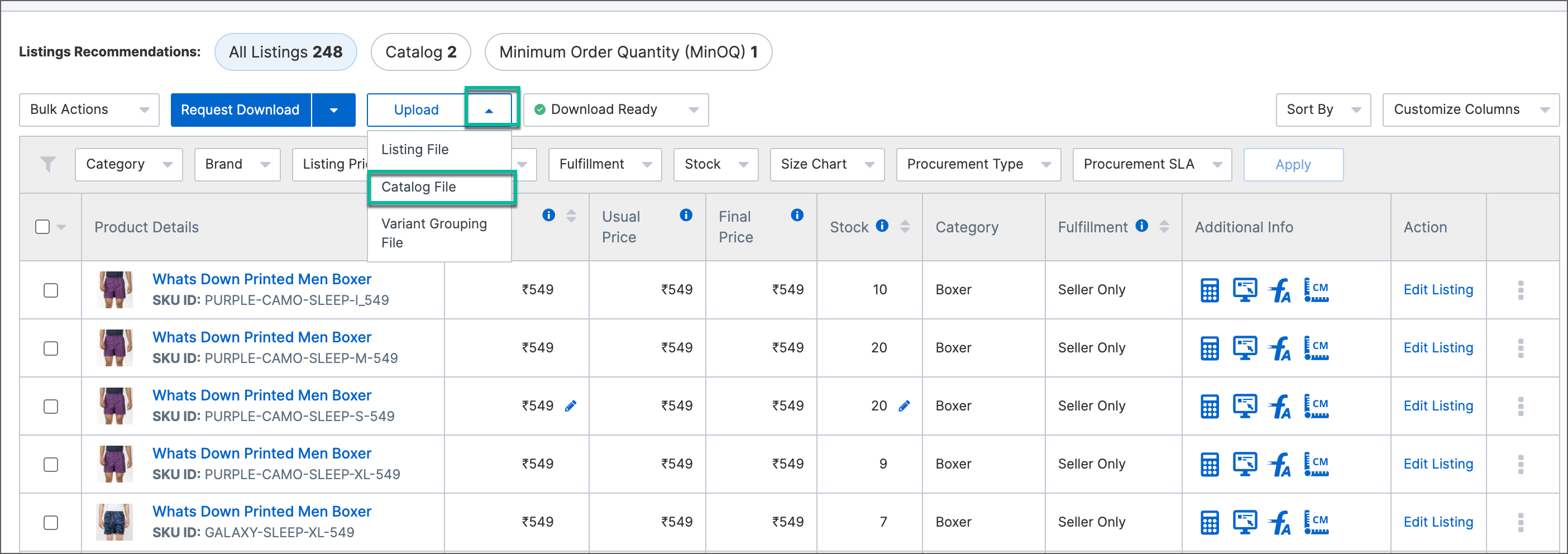Select Minimum Order Quantity (MinOQ) 1 tab
The image size is (1568, 554).
(628, 52)
